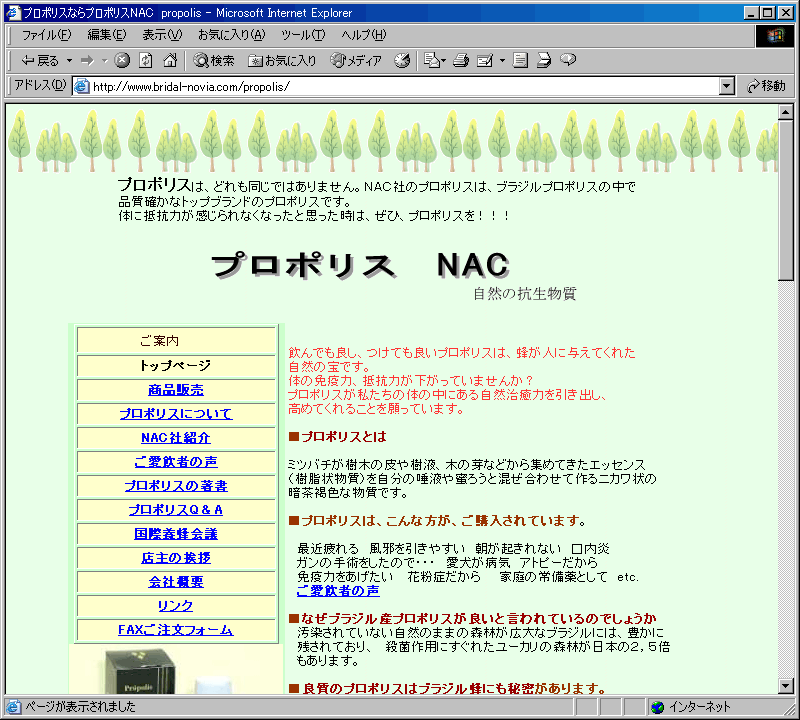Screen dimensions: 800x720
Task: Open the Forward history dropdown arrow
Action: (105, 61)
